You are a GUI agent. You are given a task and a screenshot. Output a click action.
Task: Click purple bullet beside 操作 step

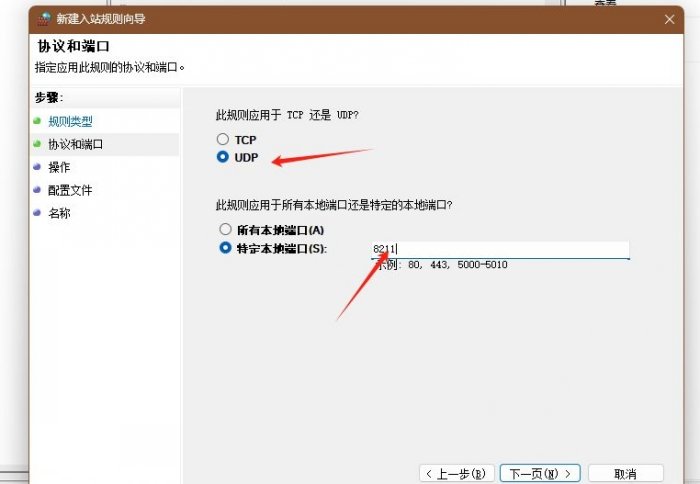38,167
